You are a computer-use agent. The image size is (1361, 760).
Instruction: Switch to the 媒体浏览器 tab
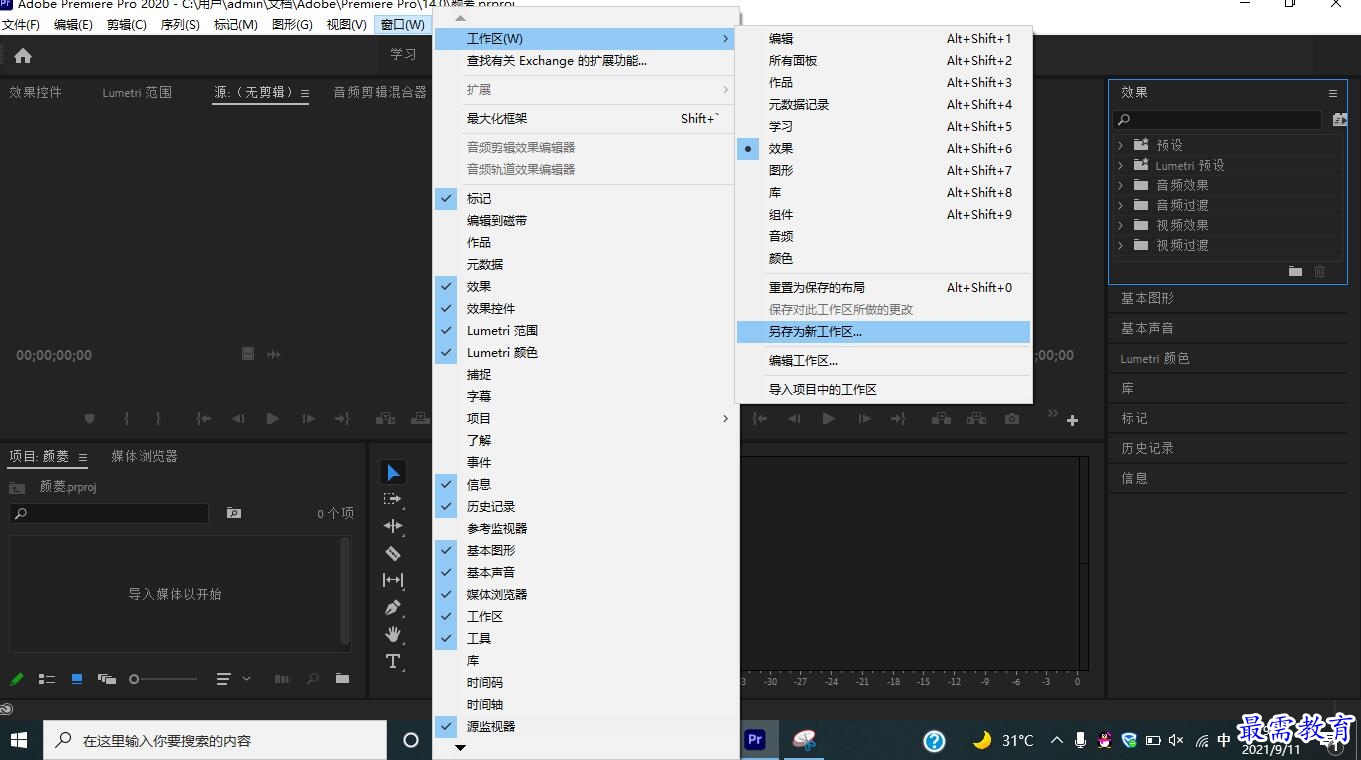click(x=145, y=456)
